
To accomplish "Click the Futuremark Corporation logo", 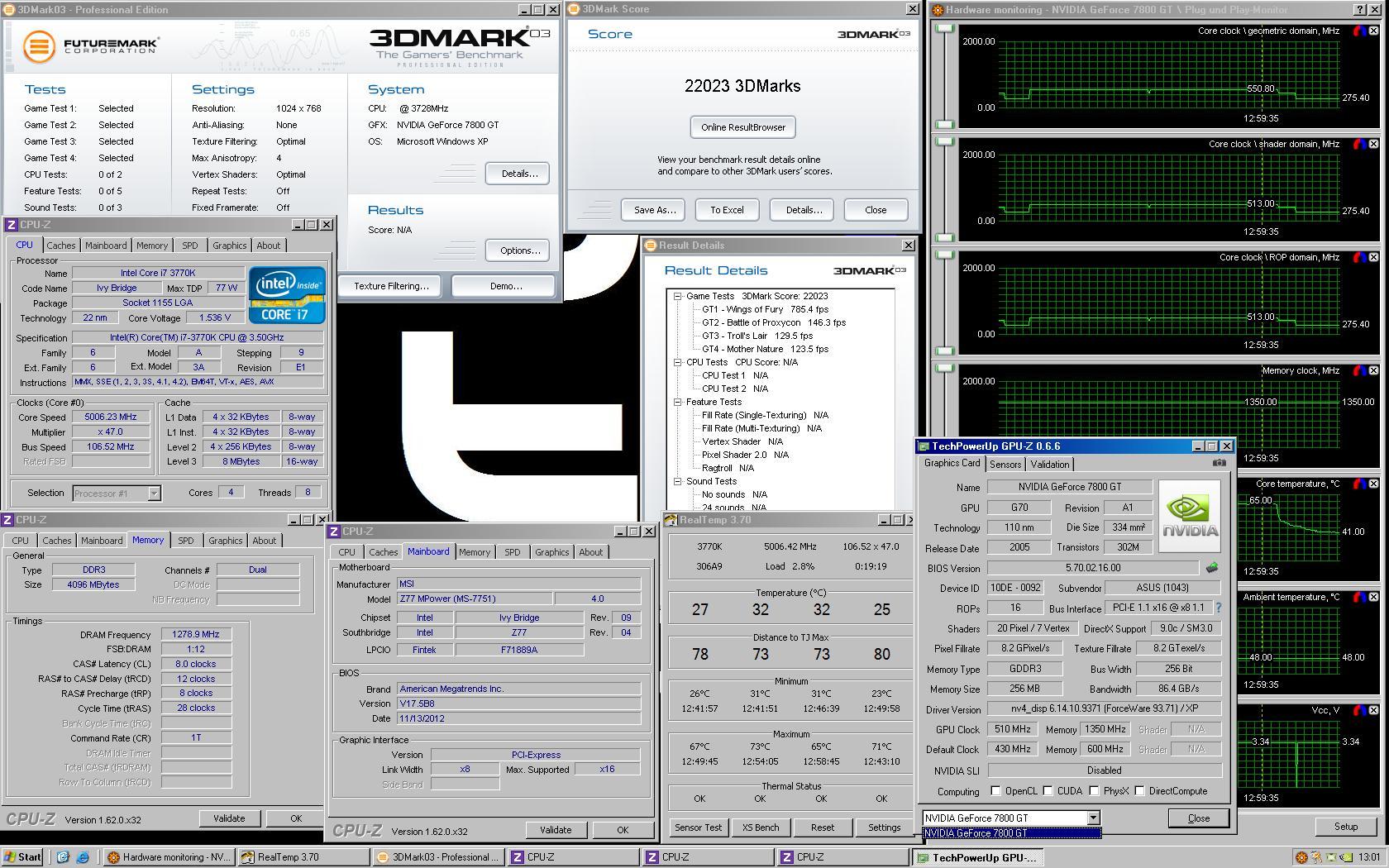I will click(x=89, y=46).
